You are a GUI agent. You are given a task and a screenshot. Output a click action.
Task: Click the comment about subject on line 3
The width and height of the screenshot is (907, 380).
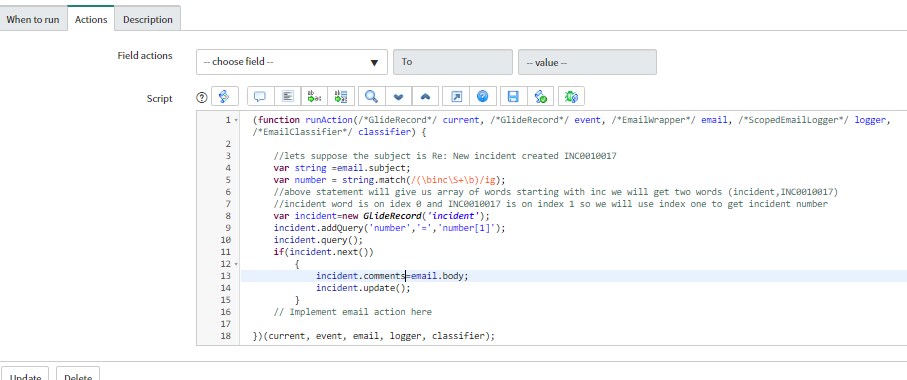tap(445, 156)
